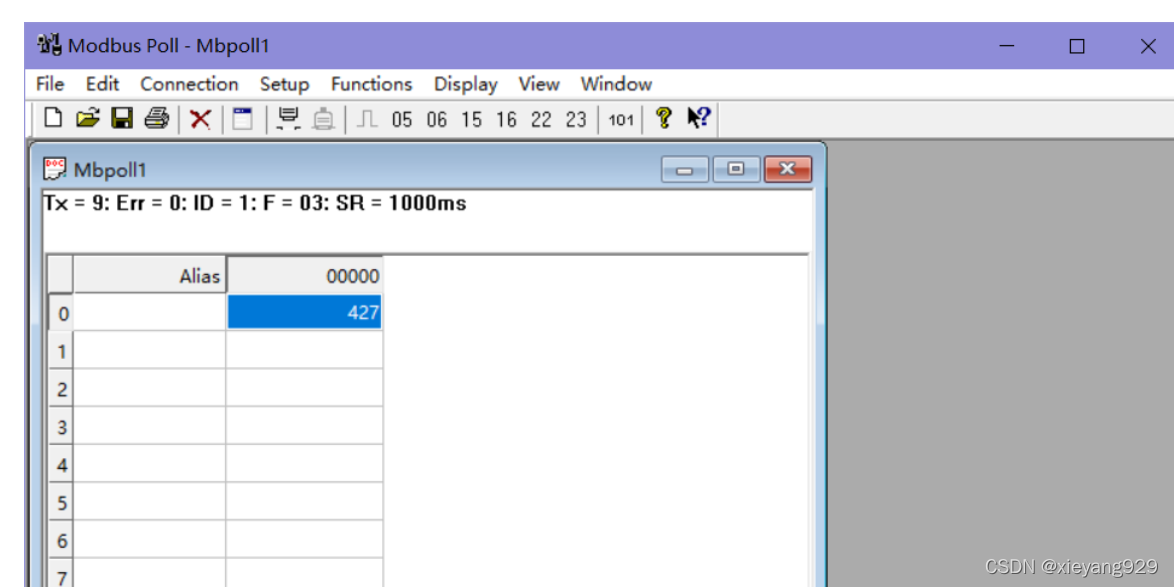1174x587 pixels.
Task: Maximize the Mbpoll1 child window
Action: coord(736,170)
